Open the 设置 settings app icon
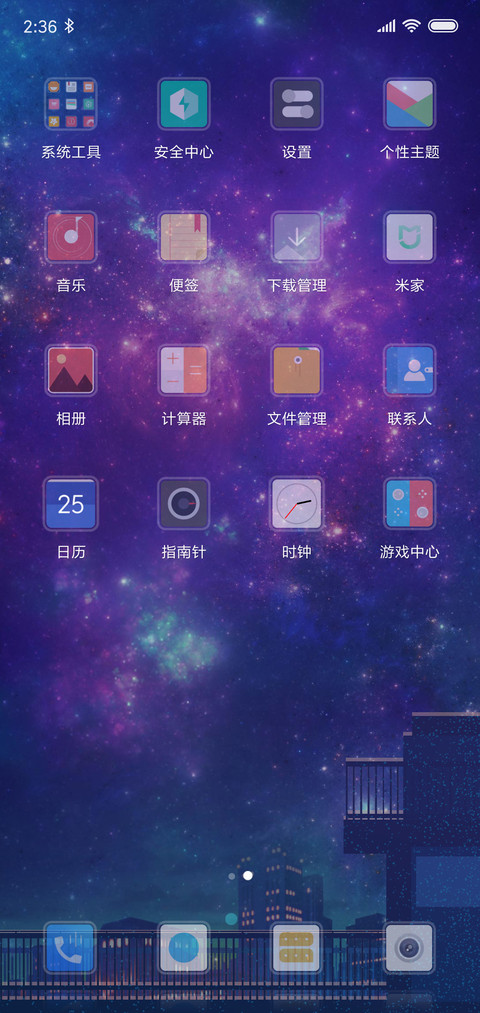 point(297,104)
